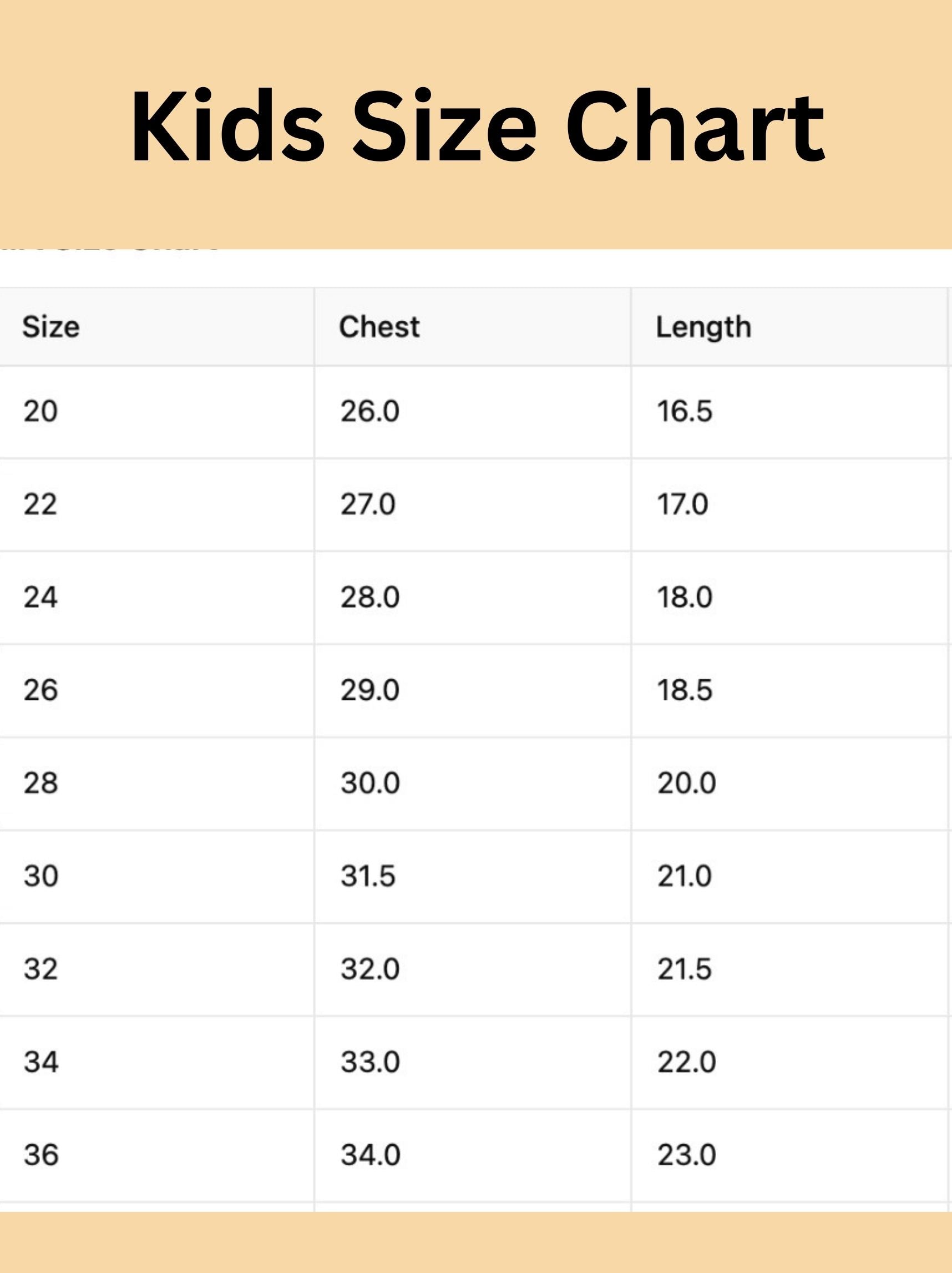The image size is (952, 1273).
Task: Select length value 18.5
Action: [x=685, y=690]
